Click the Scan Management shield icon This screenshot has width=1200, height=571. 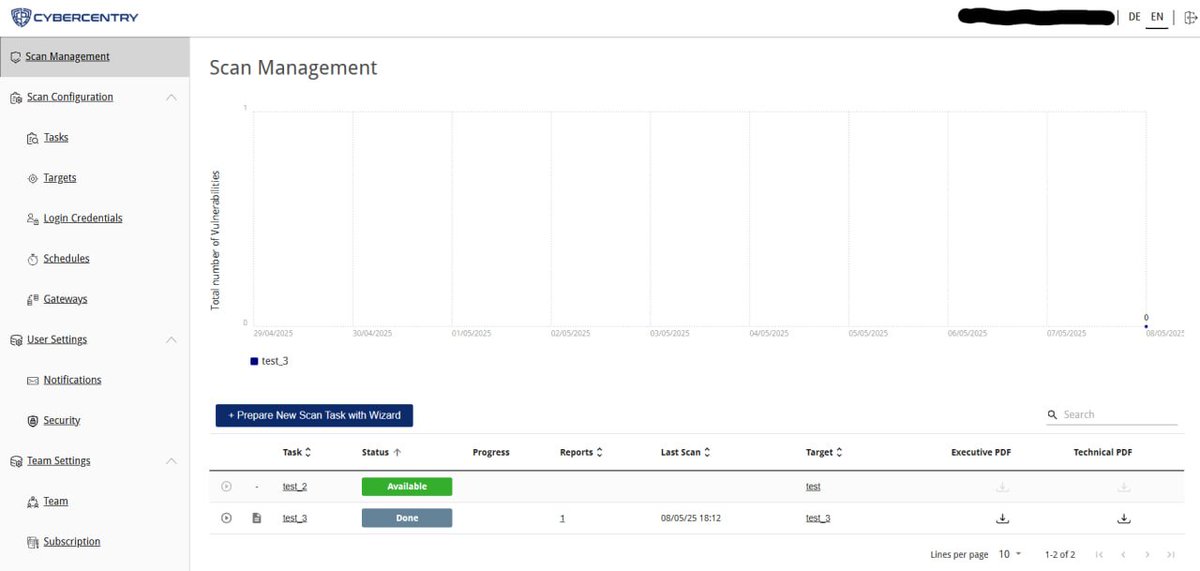click(15, 57)
